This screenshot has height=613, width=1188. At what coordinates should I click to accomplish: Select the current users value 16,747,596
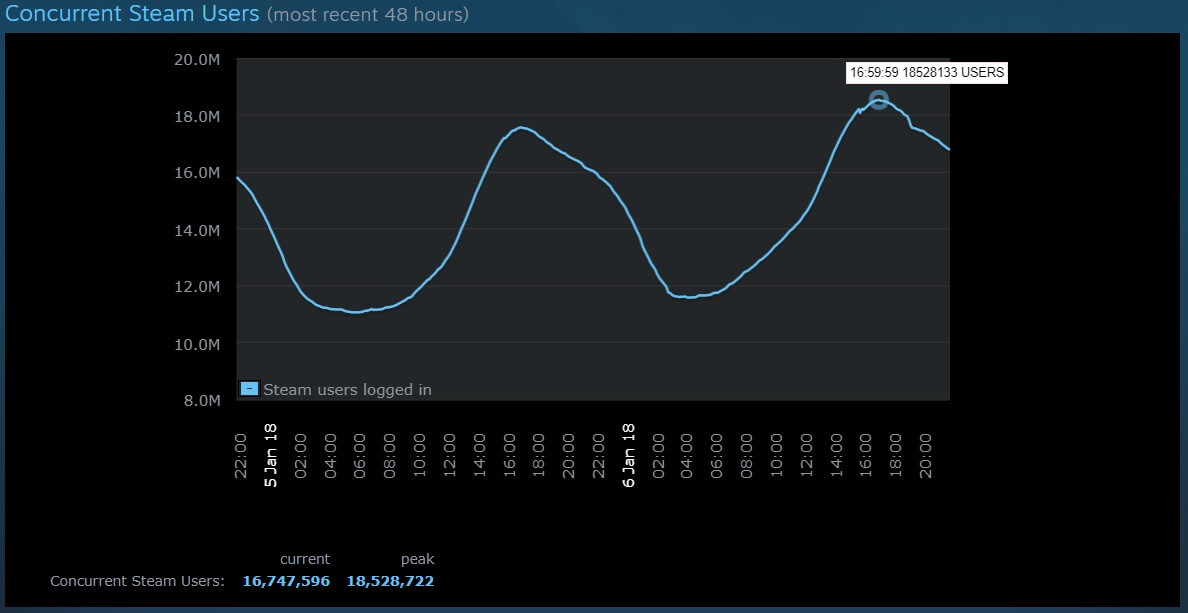click(x=286, y=581)
